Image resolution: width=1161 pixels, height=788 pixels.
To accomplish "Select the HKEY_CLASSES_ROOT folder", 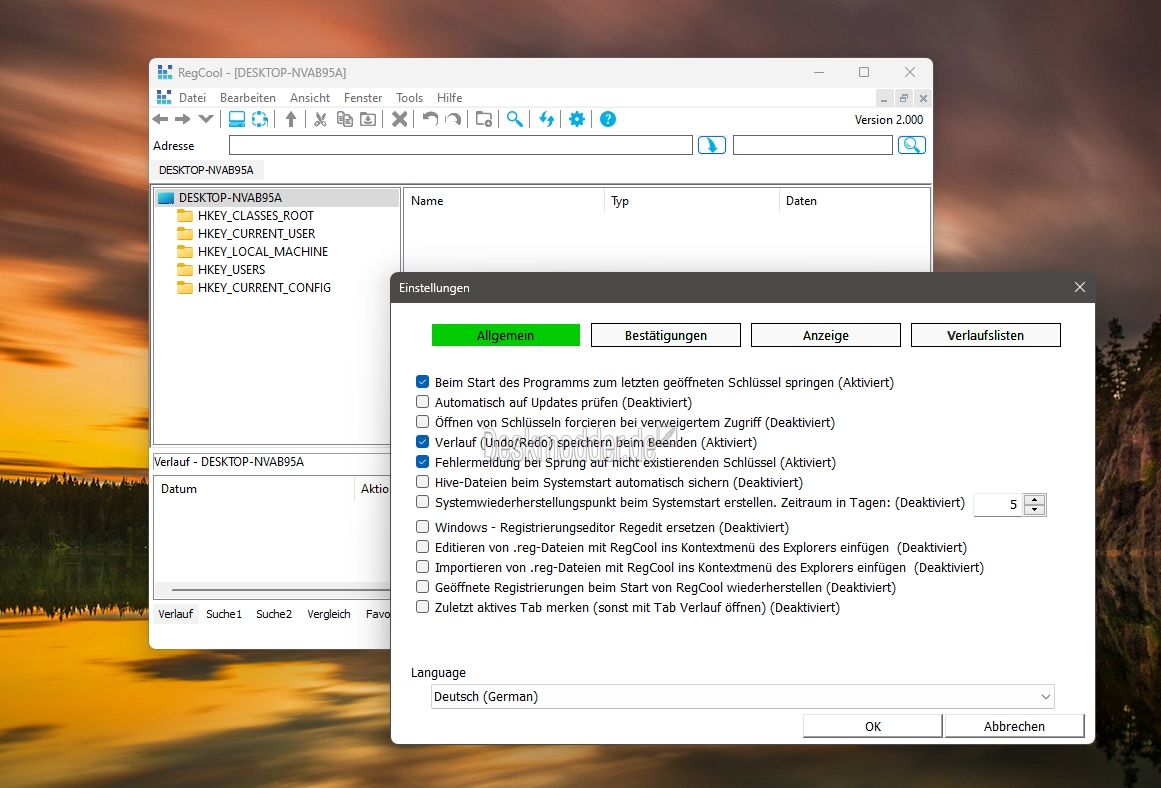I will tap(255, 216).
